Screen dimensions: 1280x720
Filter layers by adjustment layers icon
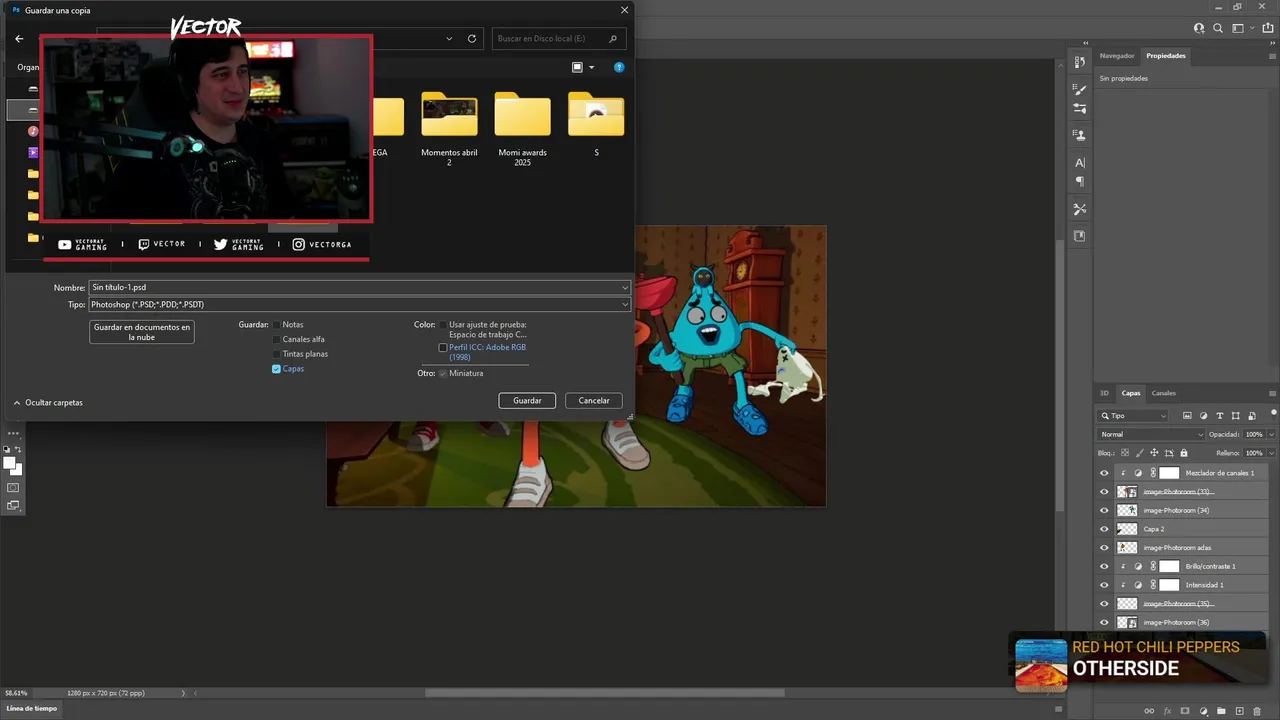(1203, 416)
